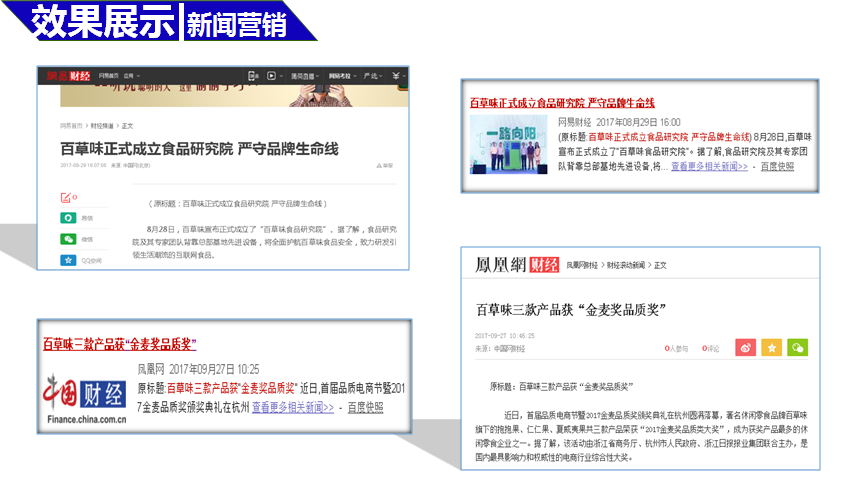Click the 凤凰网 paragraph starting 近日,首届品质电商节

(641, 436)
